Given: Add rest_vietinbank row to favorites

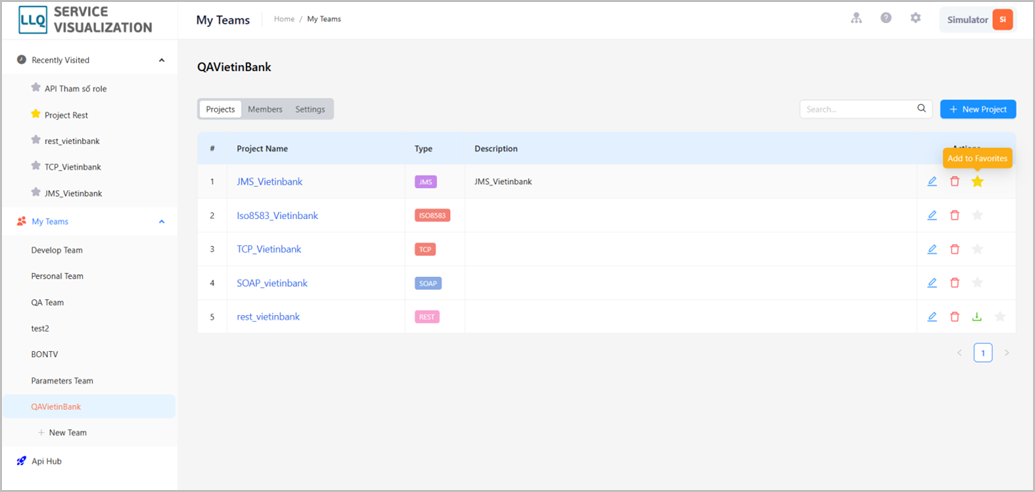Looking at the screenshot, I should (1000, 317).
